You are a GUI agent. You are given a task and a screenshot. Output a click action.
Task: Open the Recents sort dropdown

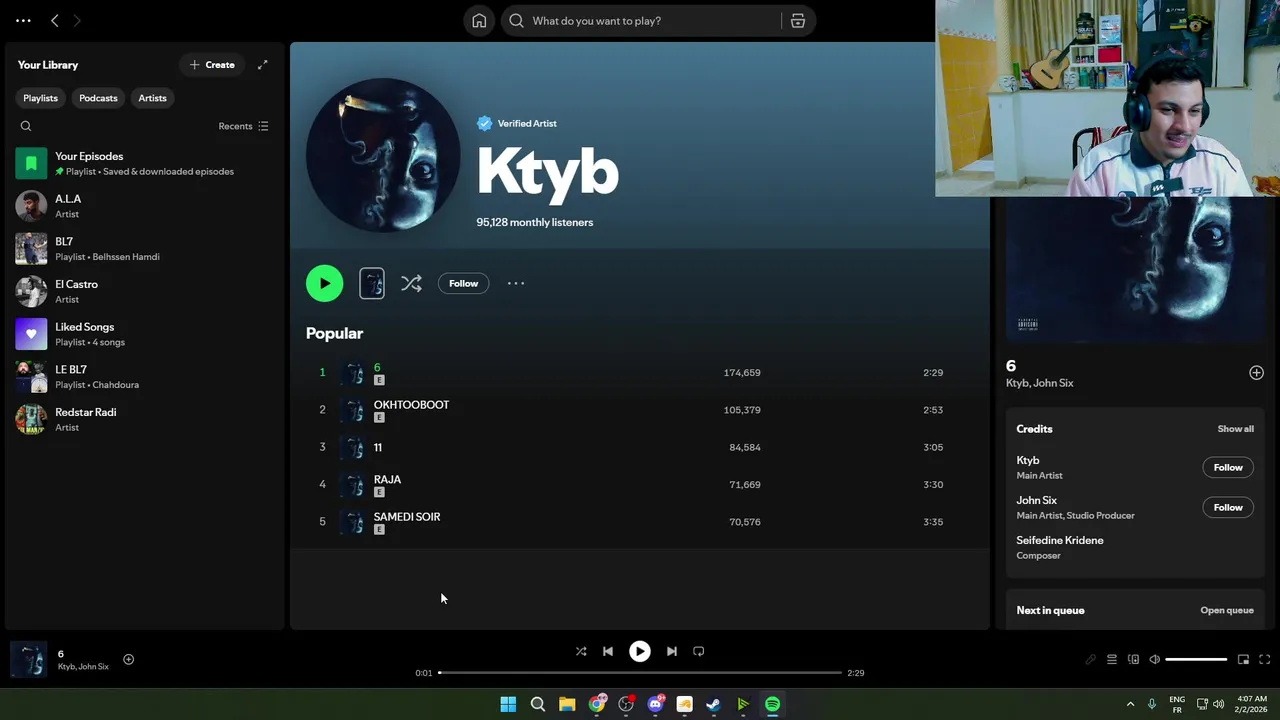243,126
